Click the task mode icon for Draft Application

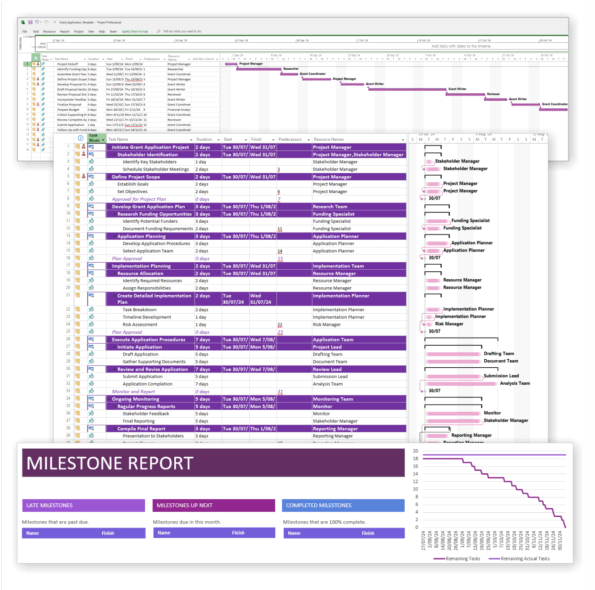coord(91,354)
